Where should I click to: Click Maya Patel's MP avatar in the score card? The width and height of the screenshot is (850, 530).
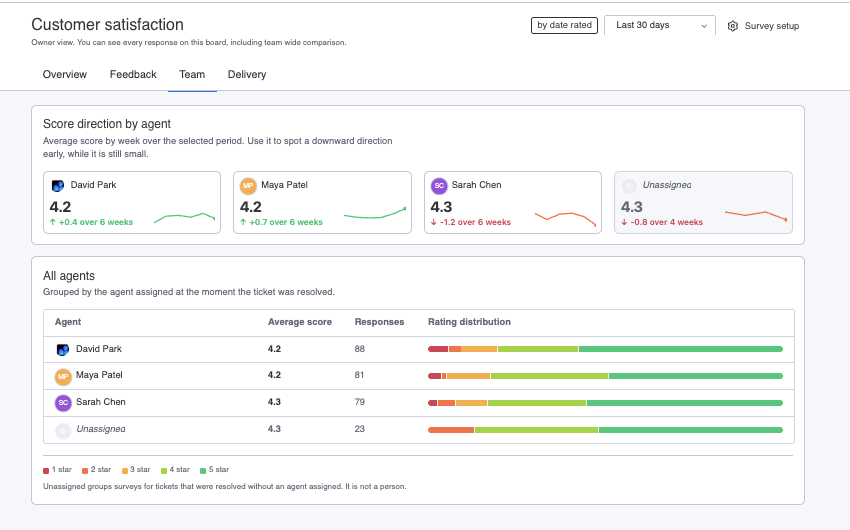(x=248, y=186)
